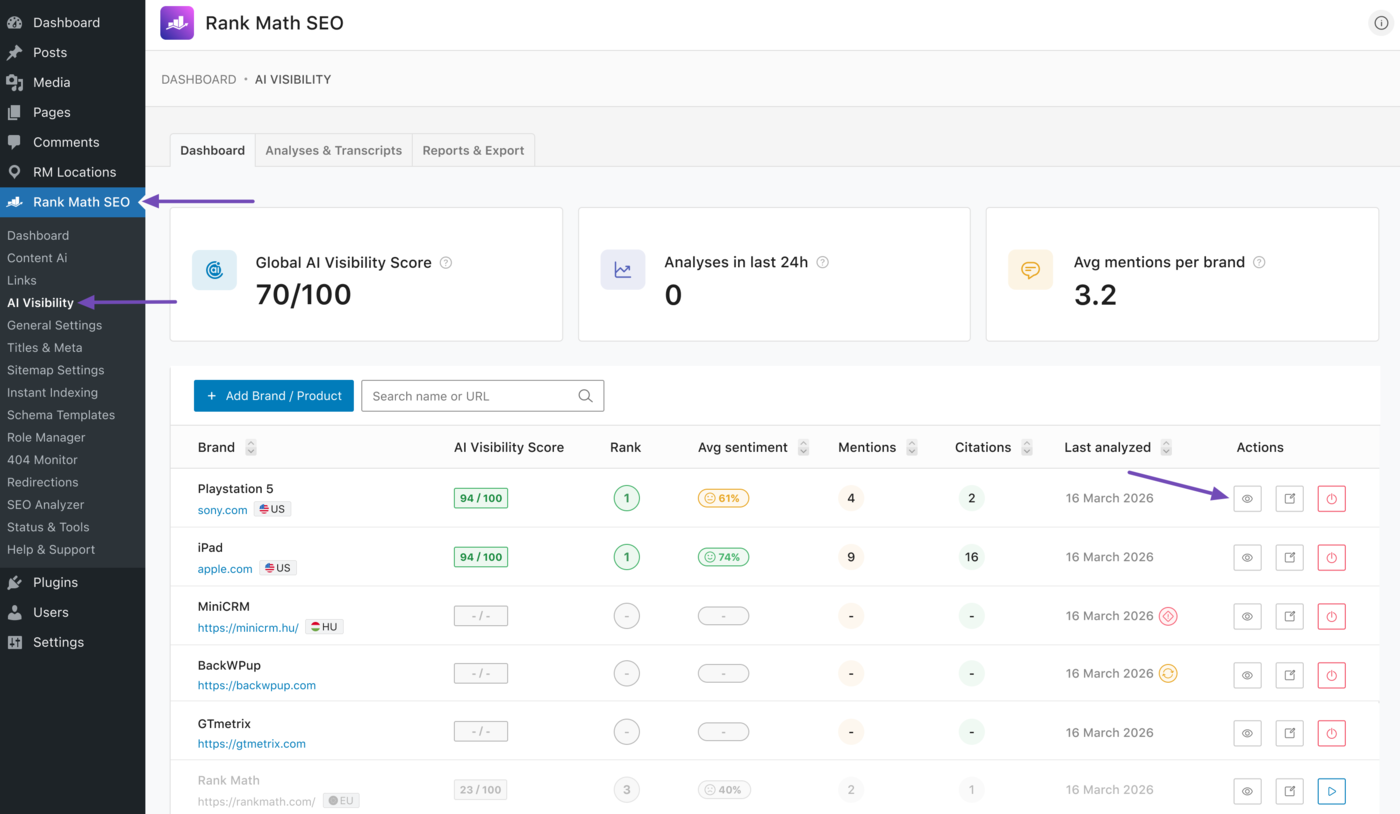Viewport: 1400px width, 814px height.
Task: Open General Settings submenu item
Action: click(x=54, y=325)
